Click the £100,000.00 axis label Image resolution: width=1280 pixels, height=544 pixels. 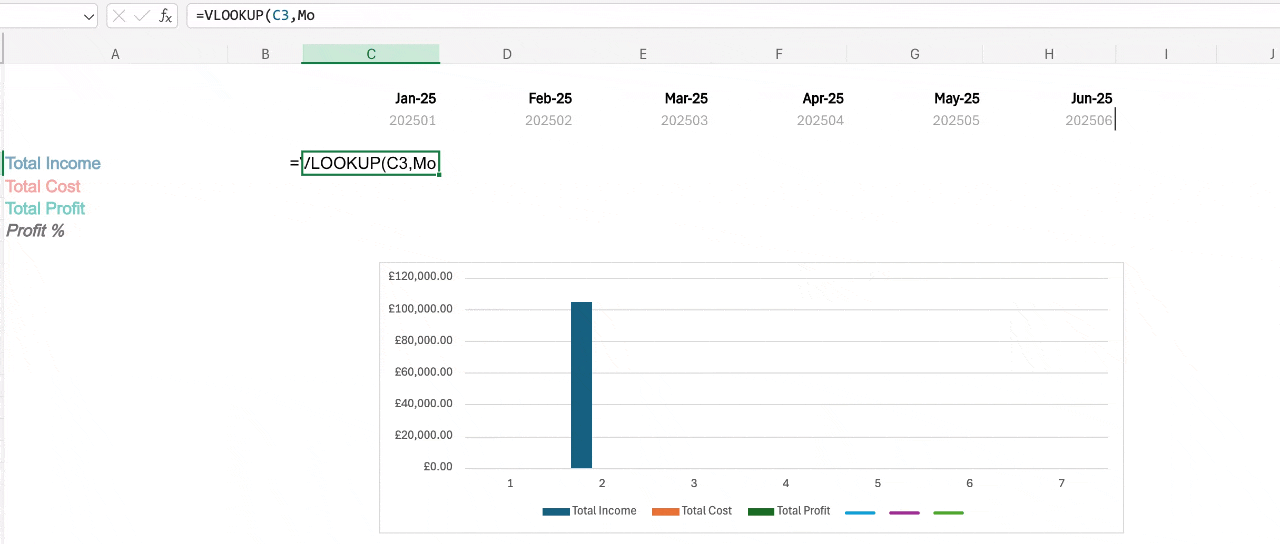(x=421, y=309)
